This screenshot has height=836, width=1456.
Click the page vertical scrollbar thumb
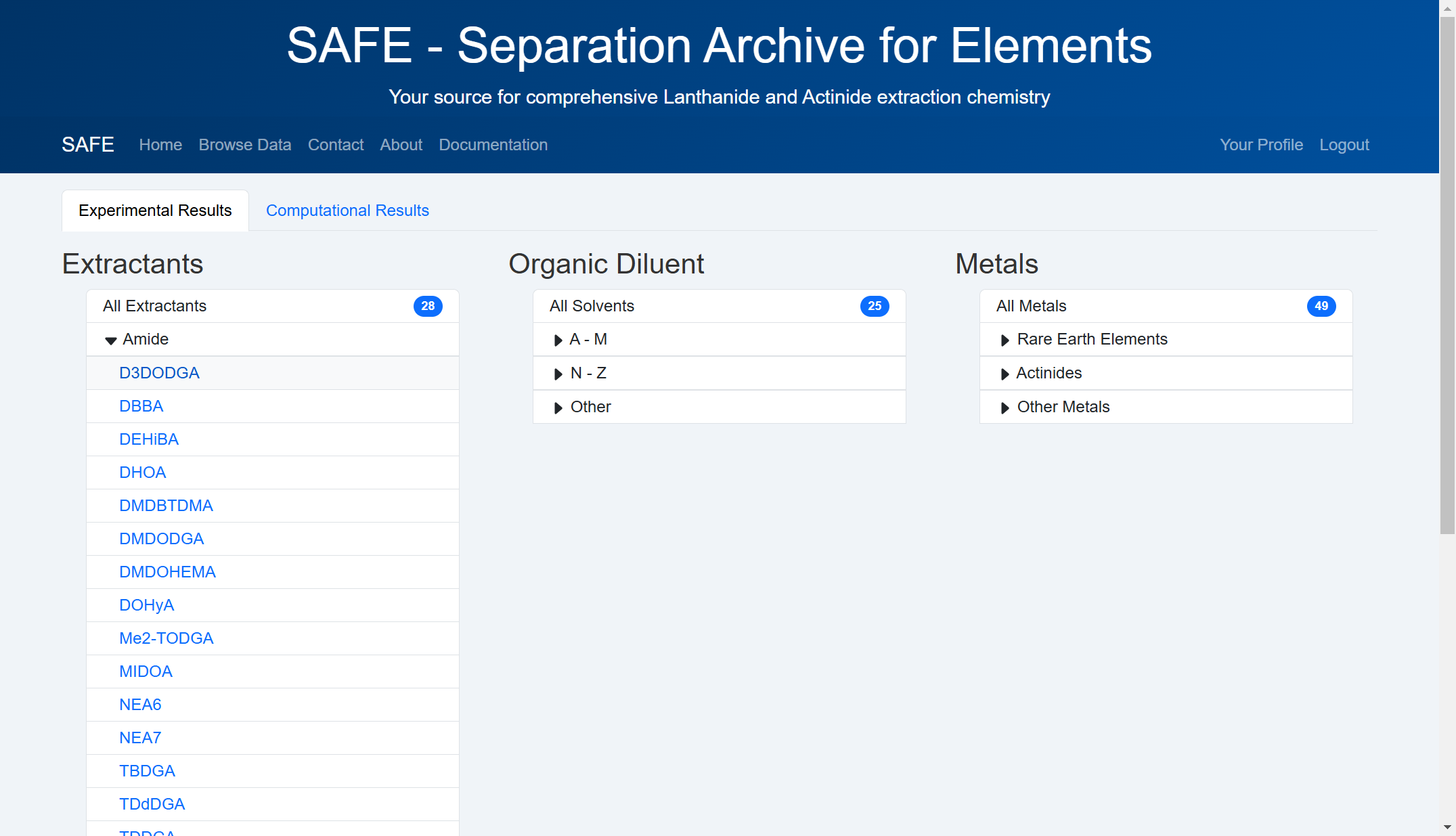tap(1447, 274)
